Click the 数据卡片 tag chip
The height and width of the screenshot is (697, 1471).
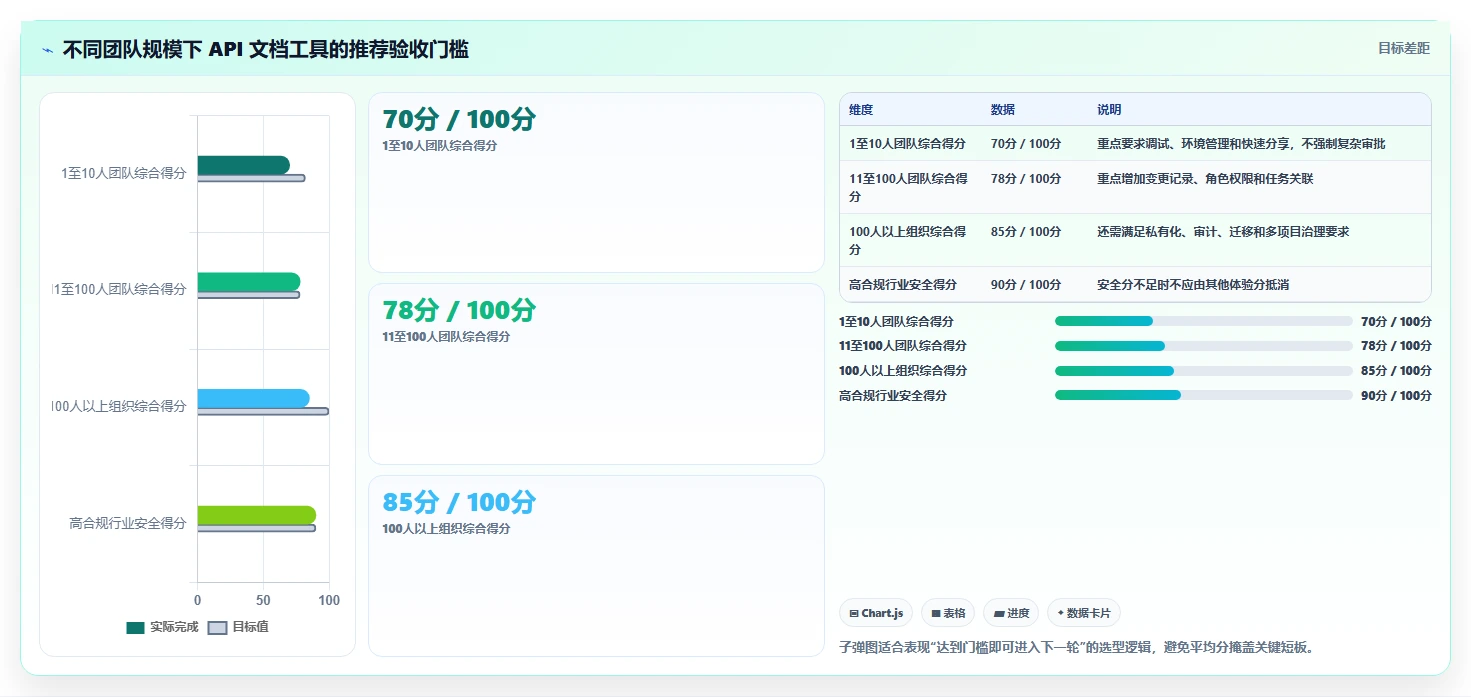[x=1084, y=613]
